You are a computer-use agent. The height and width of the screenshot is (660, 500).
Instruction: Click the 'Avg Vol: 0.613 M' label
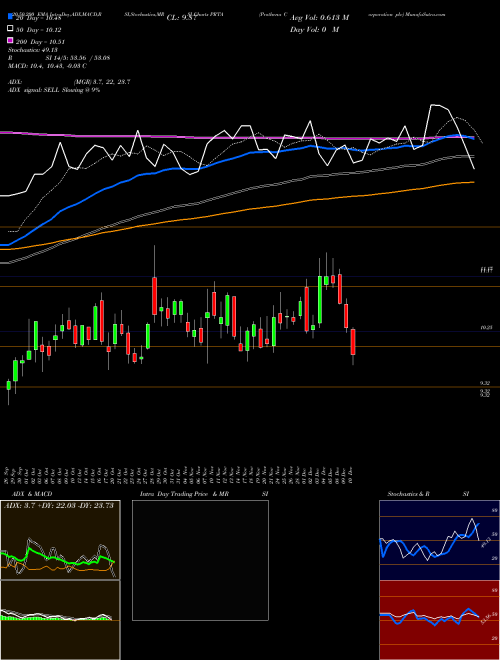(x=319, y=18)
